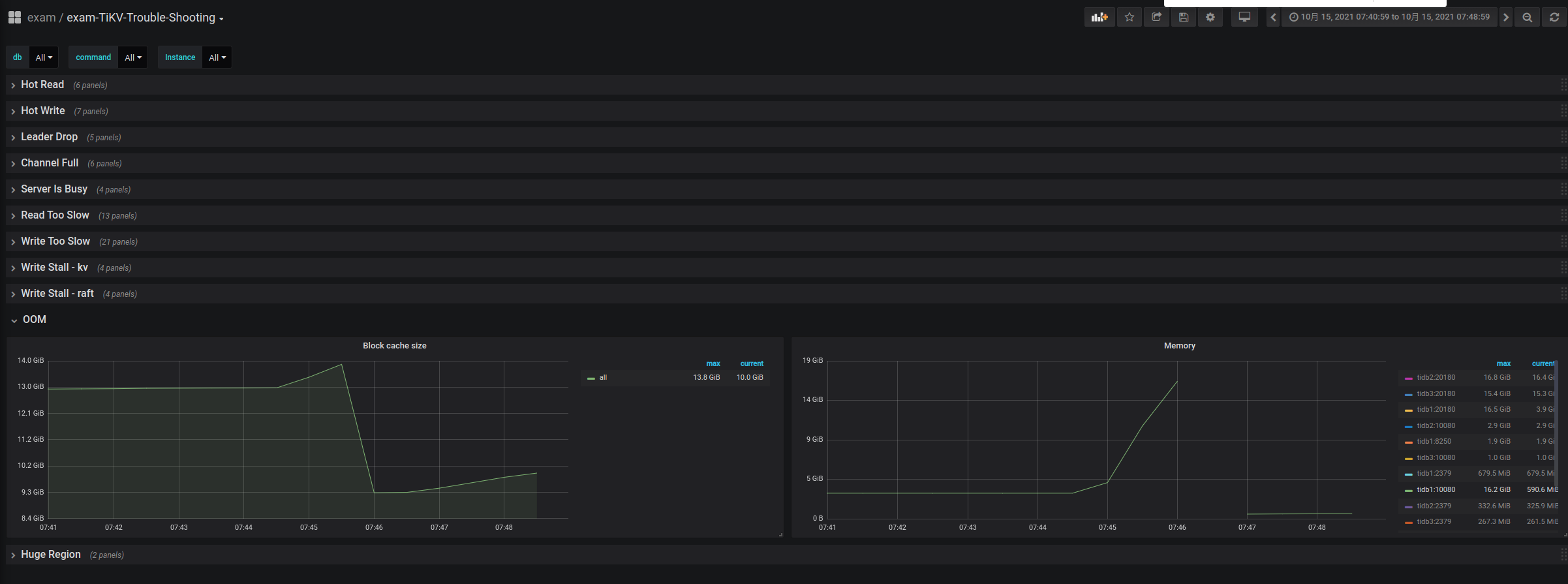
Task: Open dashboard settings gear
Action: [x=1210, y=18]
